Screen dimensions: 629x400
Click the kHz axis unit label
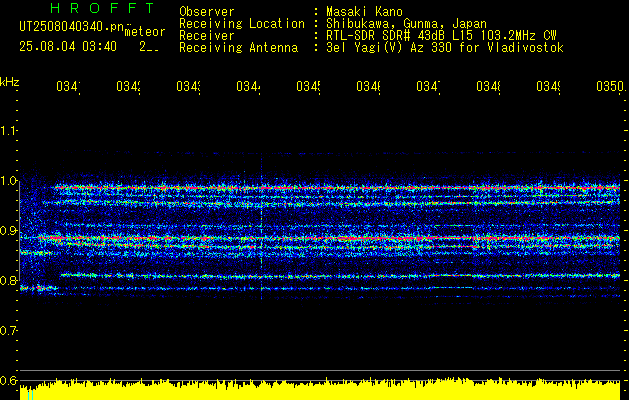coord(9,82)
